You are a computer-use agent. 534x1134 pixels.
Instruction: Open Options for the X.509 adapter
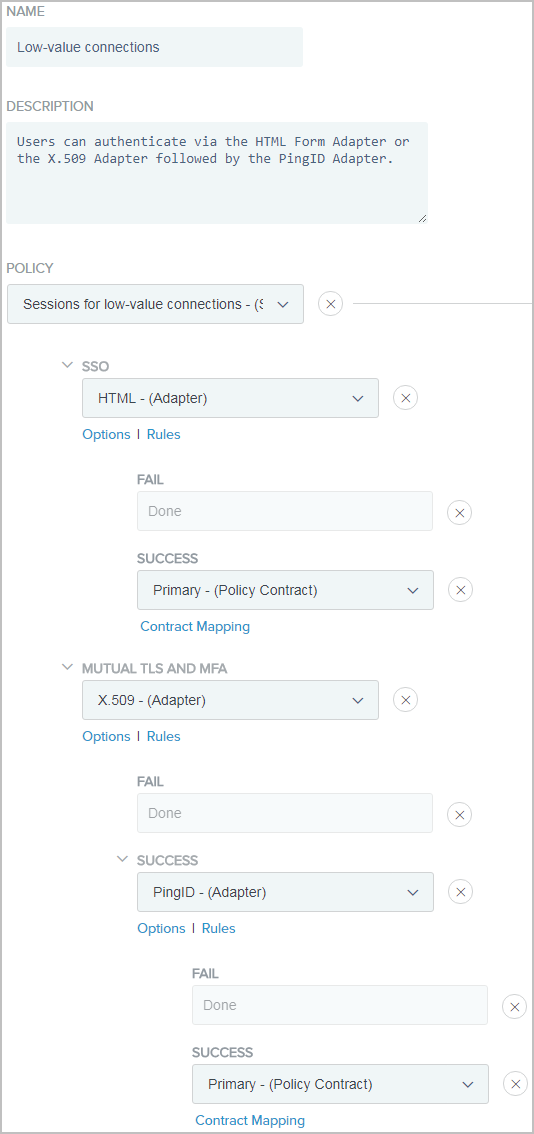(x=106, y=736)
